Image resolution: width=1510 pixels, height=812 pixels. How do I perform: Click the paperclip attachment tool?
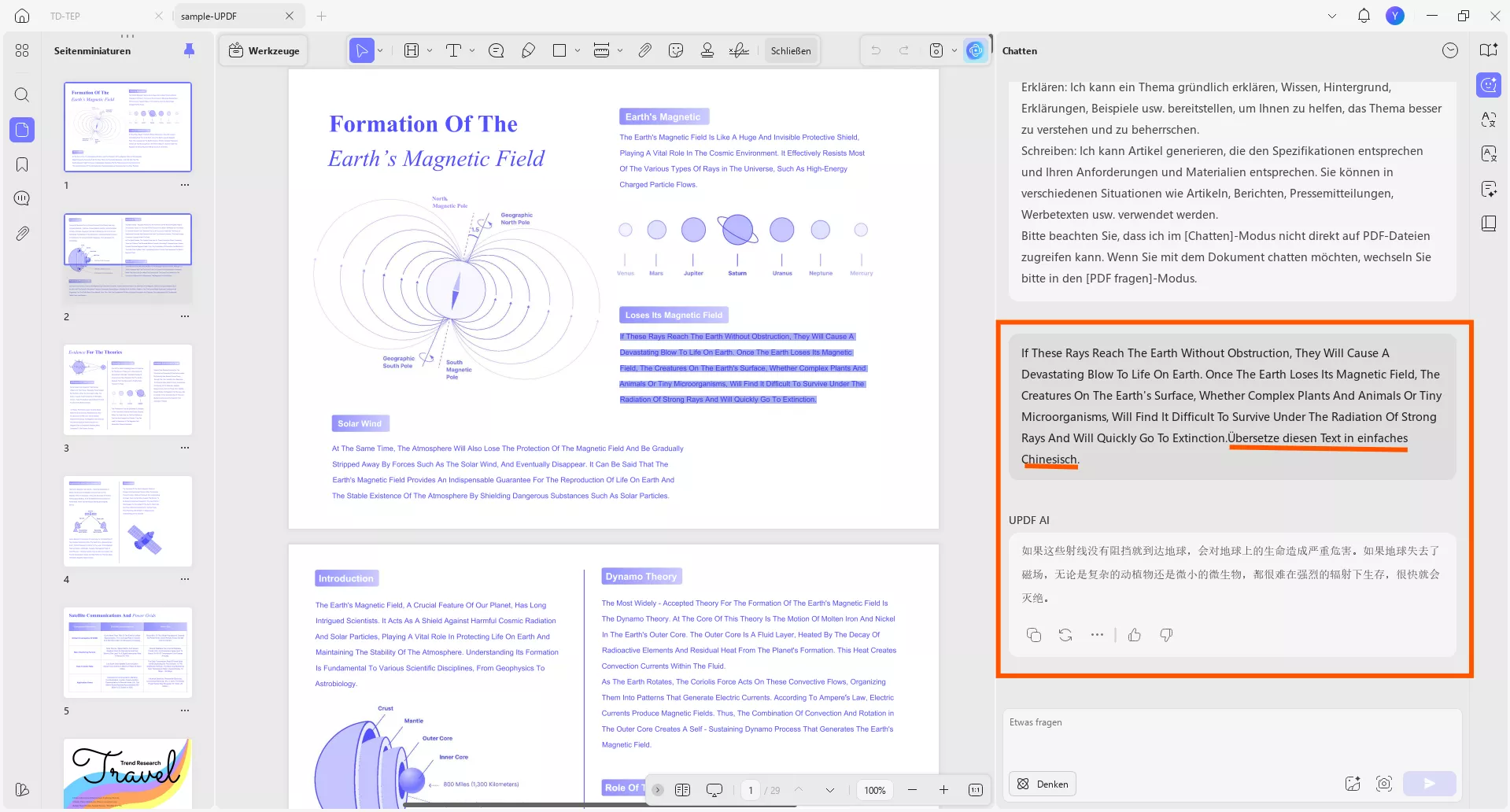(x=644, y=50)
